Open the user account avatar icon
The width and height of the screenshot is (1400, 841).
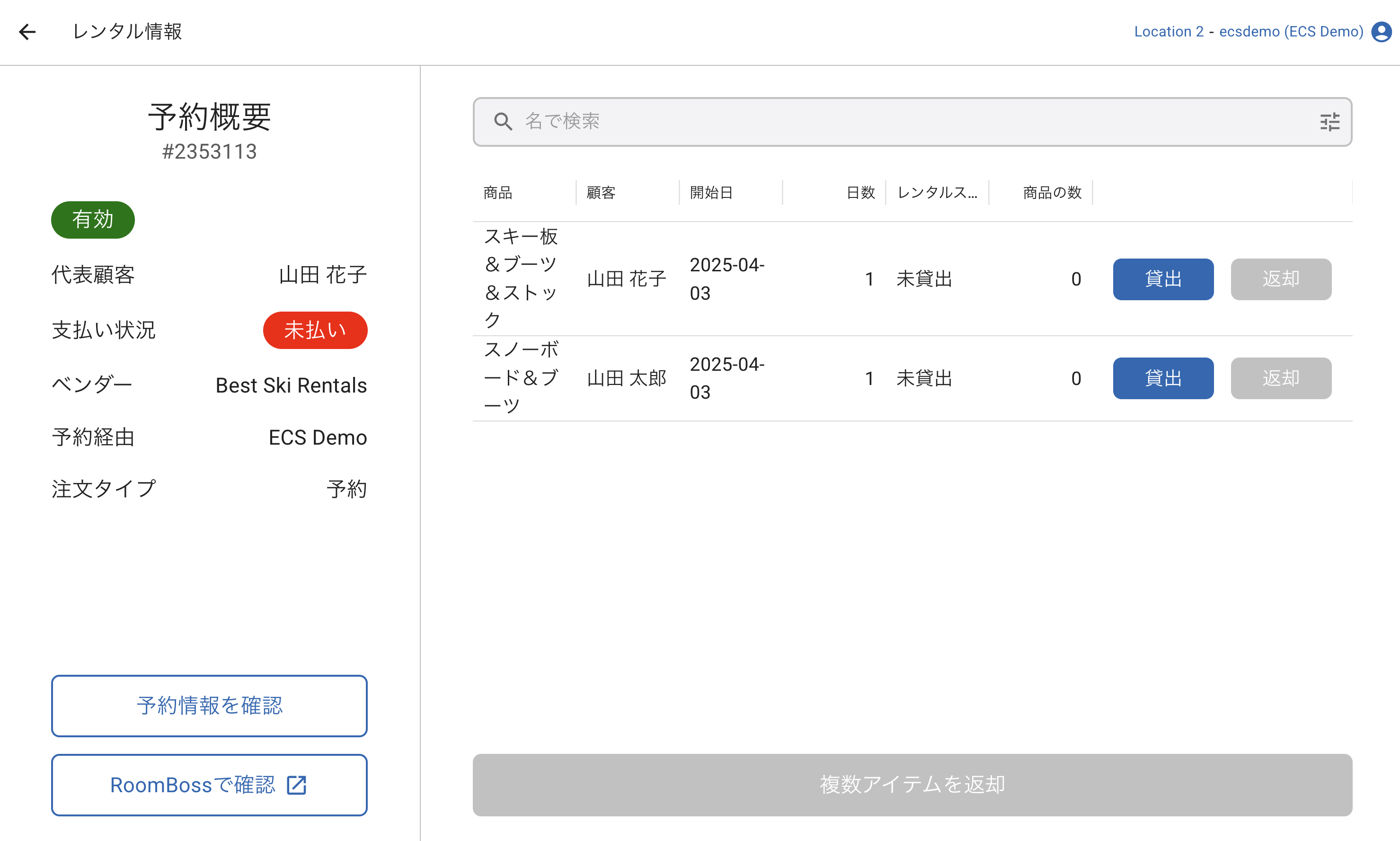(x=1381, y=32)
